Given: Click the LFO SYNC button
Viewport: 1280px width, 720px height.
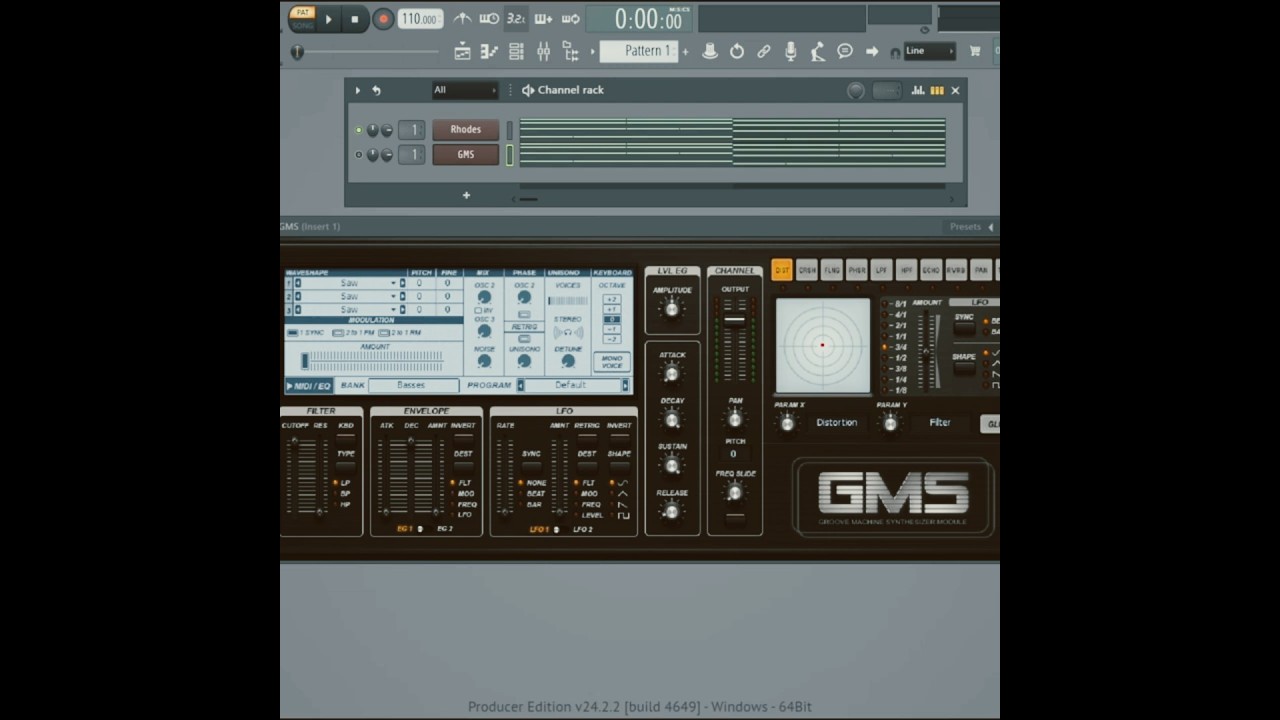Looking at the screenshot, I should [531, 467].
